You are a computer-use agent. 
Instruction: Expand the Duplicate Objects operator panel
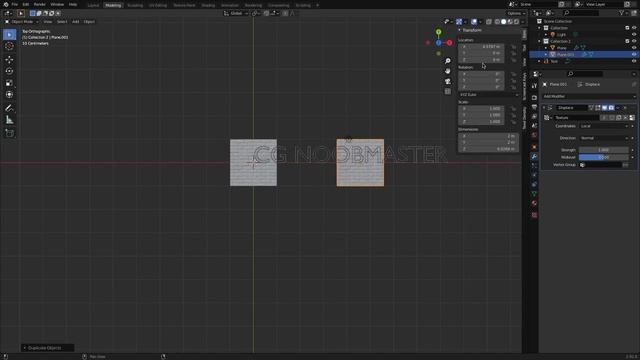[47, 348]
